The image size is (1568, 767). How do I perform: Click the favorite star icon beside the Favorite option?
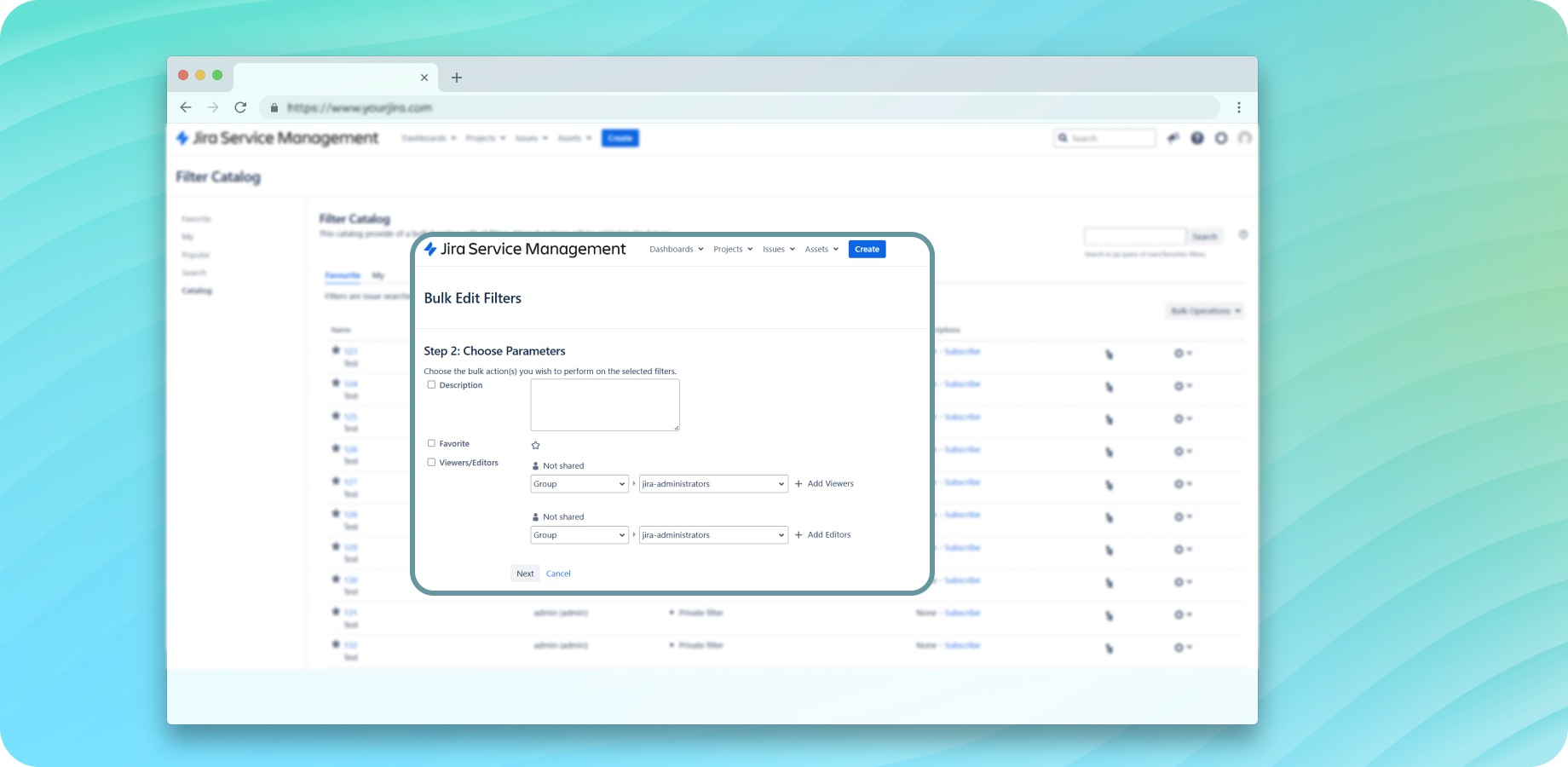(536, 445)
